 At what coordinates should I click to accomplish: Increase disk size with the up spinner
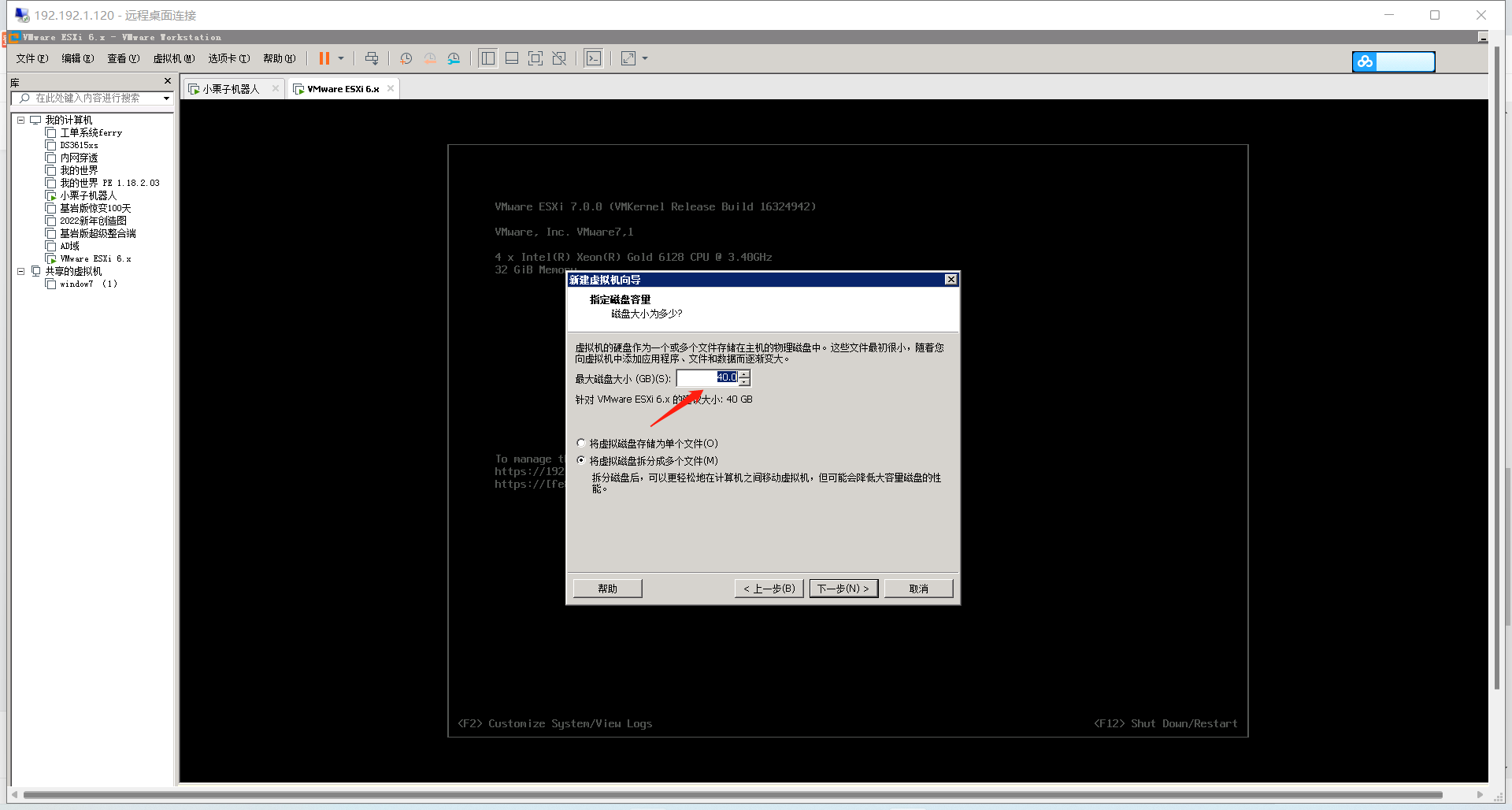[x=744, y=374]
